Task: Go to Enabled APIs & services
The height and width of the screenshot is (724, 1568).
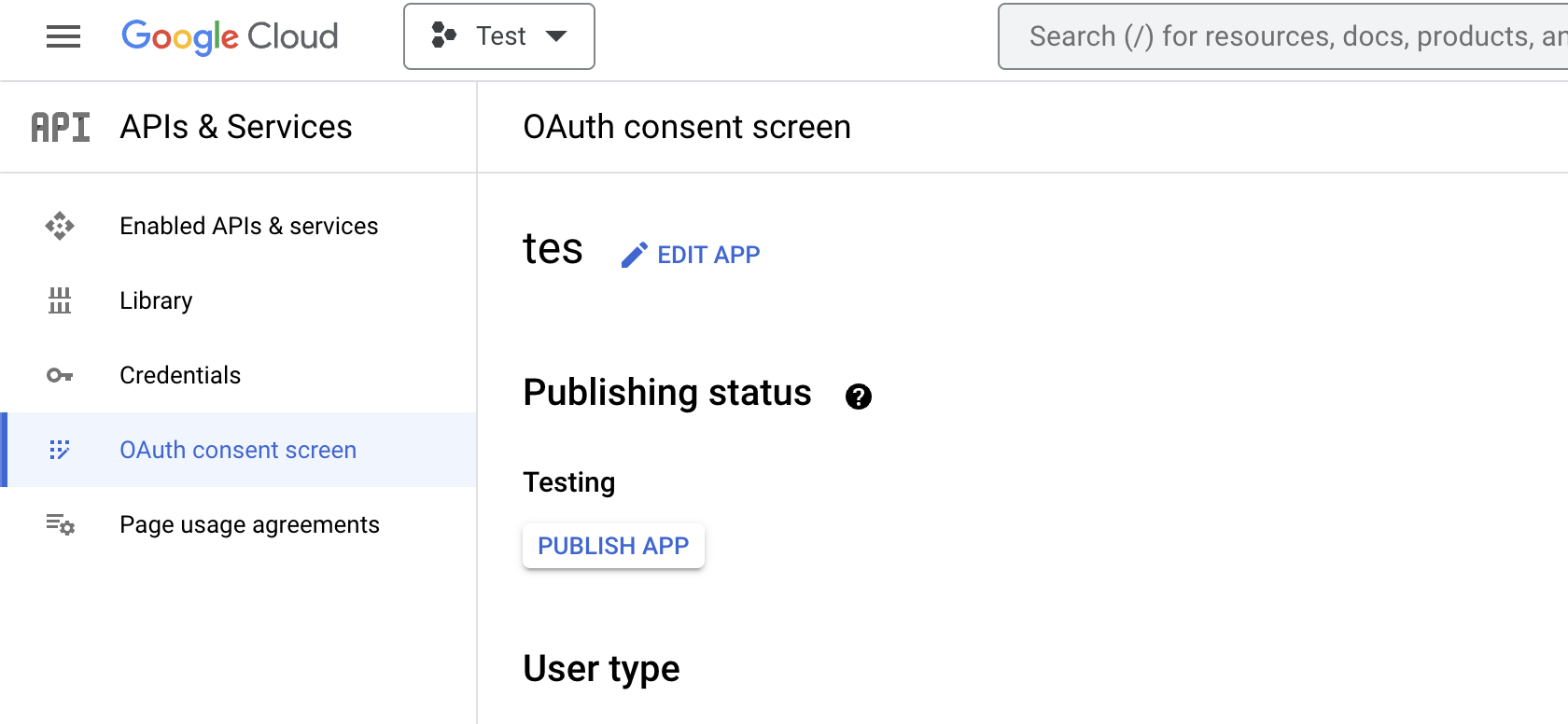Action: point(248,226)
